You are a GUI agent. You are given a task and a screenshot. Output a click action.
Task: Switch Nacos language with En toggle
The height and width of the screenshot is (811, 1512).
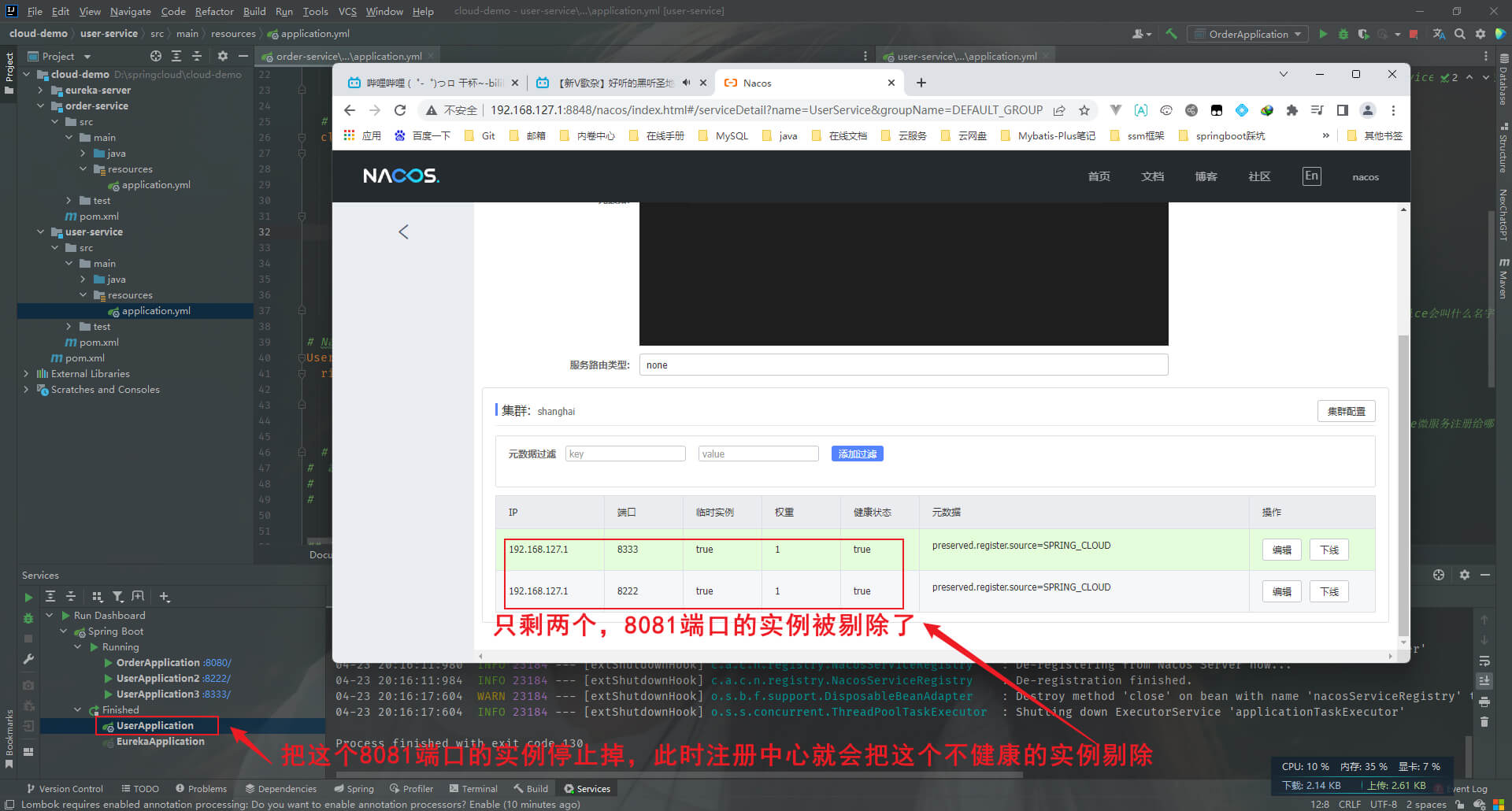click(x=1311, y=176)
